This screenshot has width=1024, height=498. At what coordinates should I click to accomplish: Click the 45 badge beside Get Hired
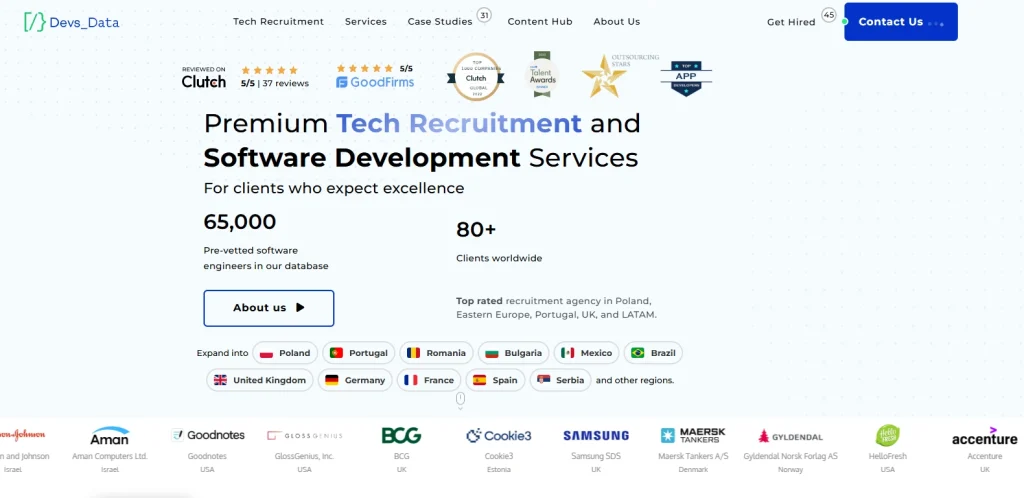point(829,15)
